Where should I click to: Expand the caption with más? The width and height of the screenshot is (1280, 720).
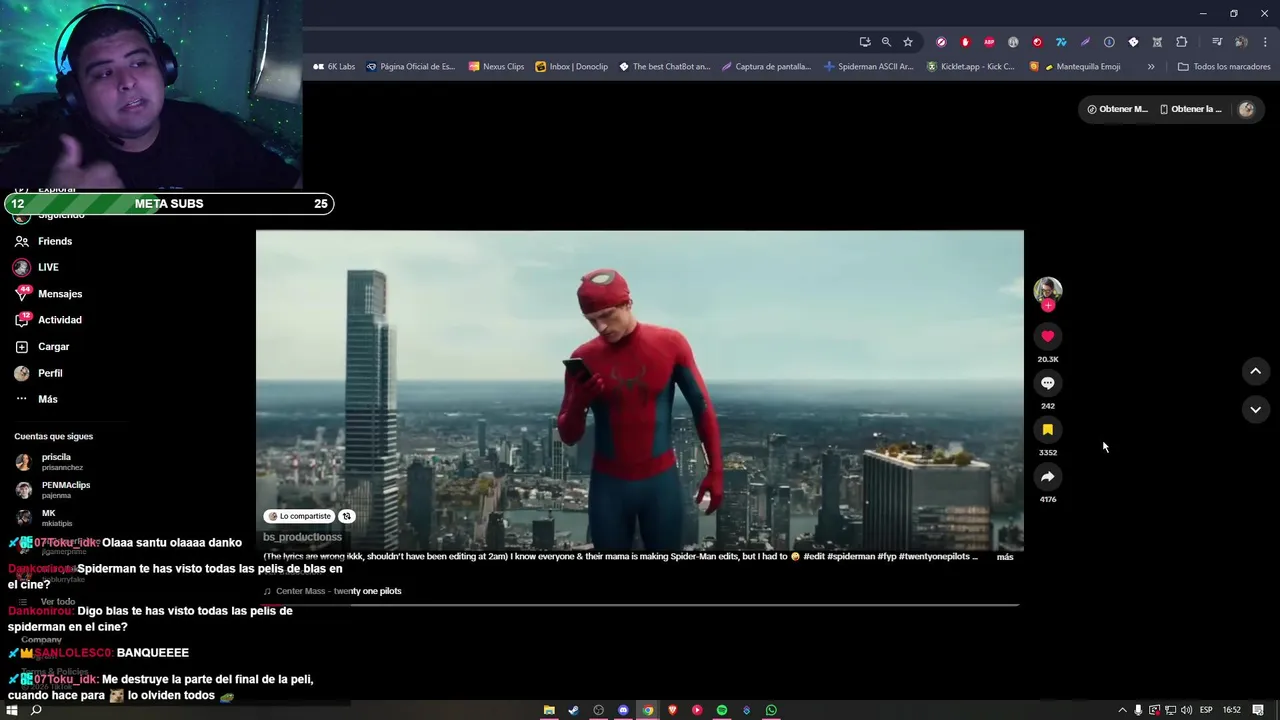1005,557
